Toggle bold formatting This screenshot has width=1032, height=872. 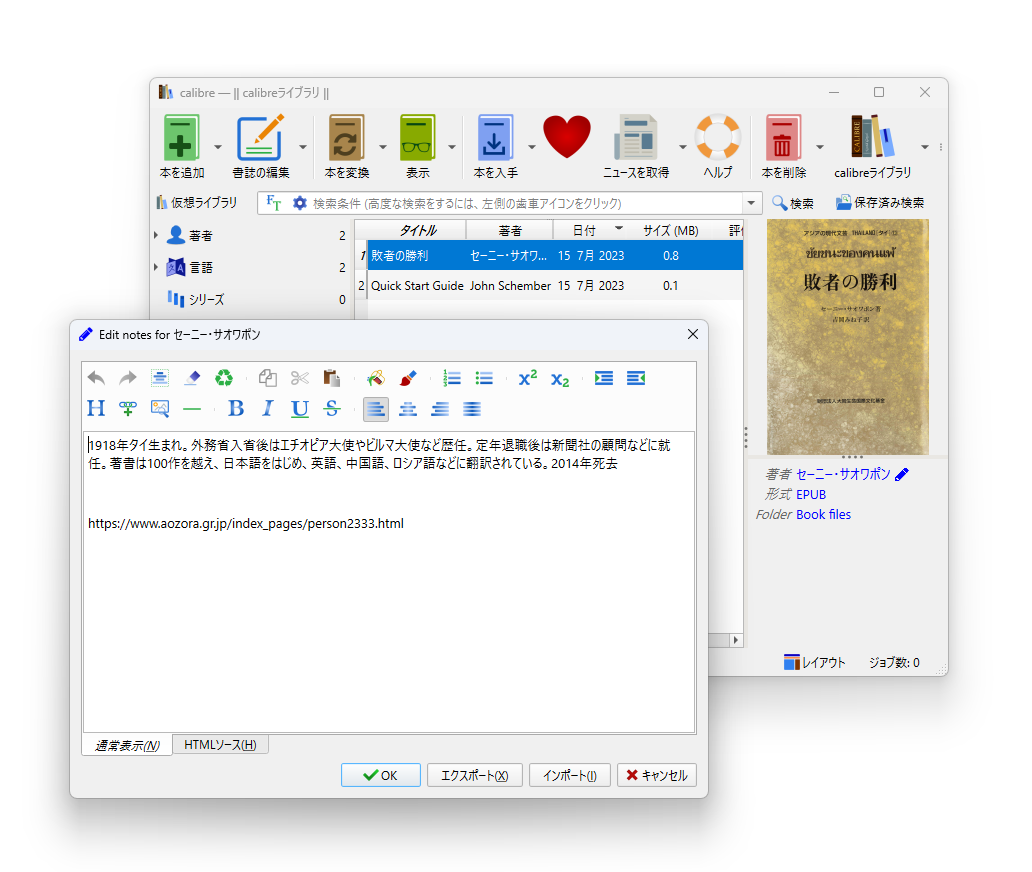coord(236,409)
